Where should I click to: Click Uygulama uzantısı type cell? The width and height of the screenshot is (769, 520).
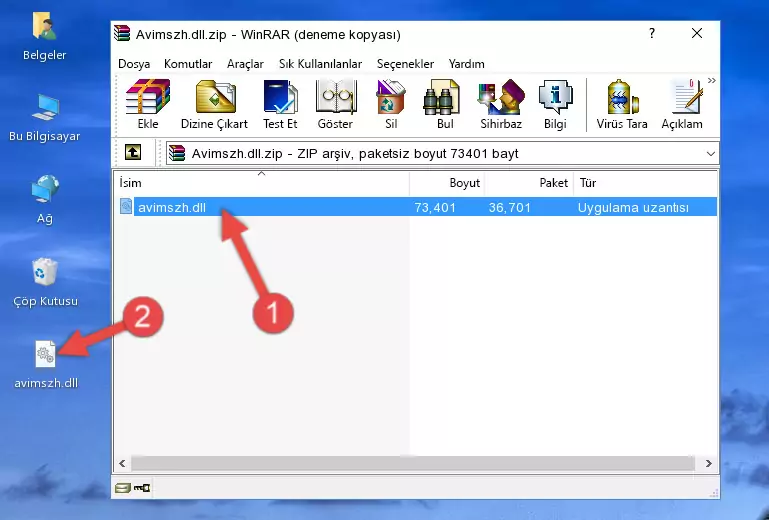(633, 208)
